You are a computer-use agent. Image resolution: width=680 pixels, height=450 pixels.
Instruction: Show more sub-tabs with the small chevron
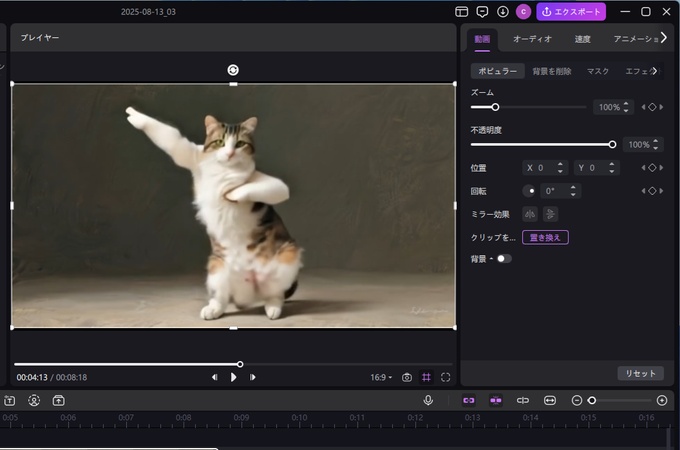(x=654, y=71)
